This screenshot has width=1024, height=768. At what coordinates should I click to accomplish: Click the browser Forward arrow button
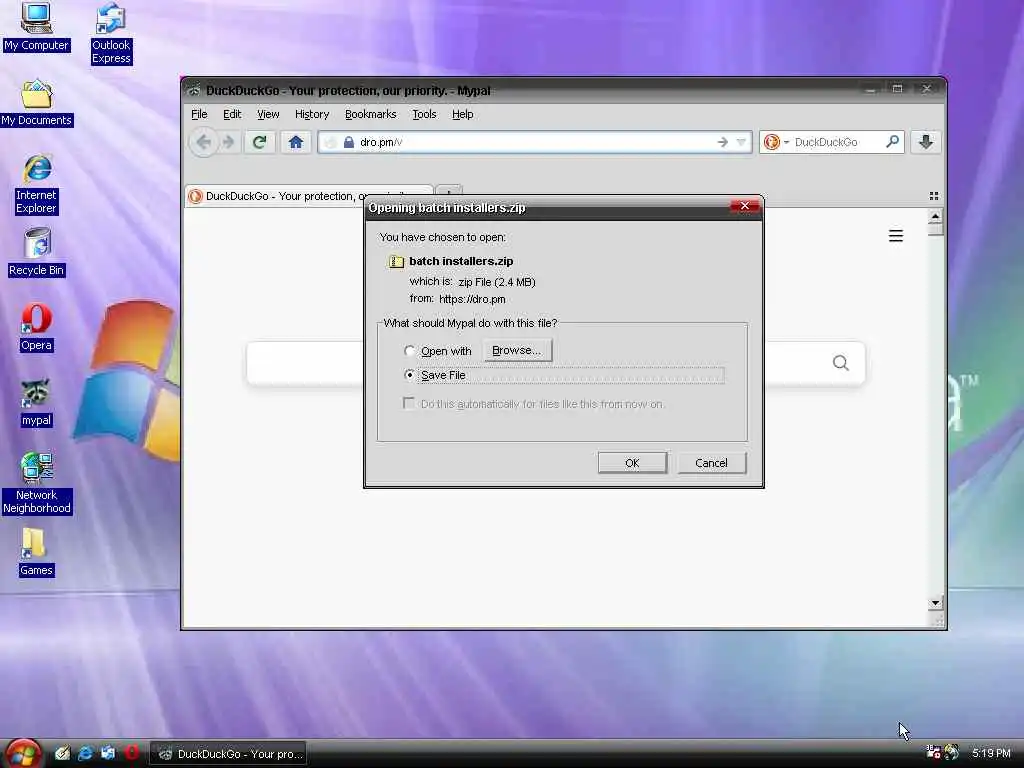click(228, 142)
